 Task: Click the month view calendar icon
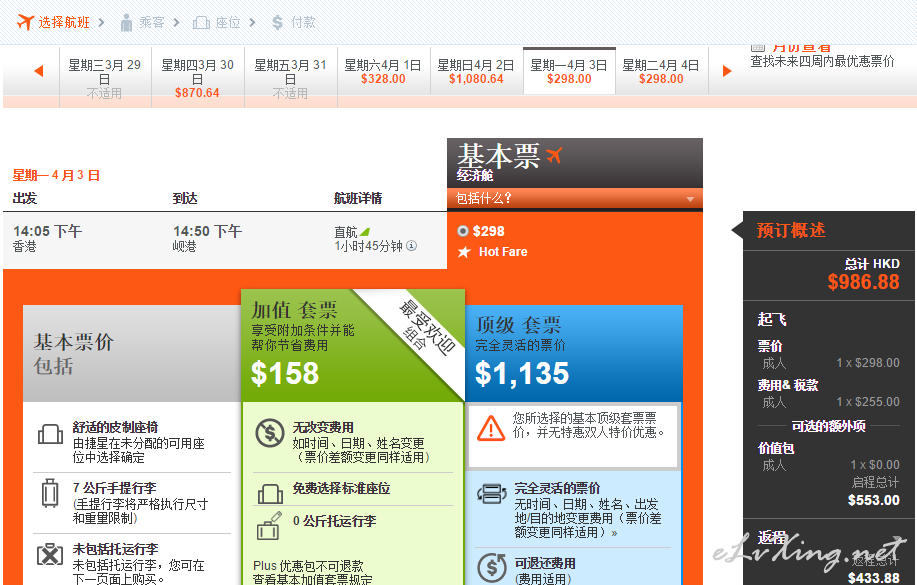(758, 46)
